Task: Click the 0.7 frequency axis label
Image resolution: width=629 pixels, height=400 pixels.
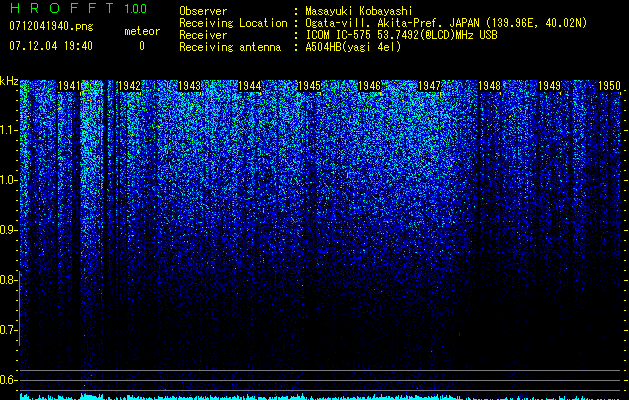Action: pos(9,330)
